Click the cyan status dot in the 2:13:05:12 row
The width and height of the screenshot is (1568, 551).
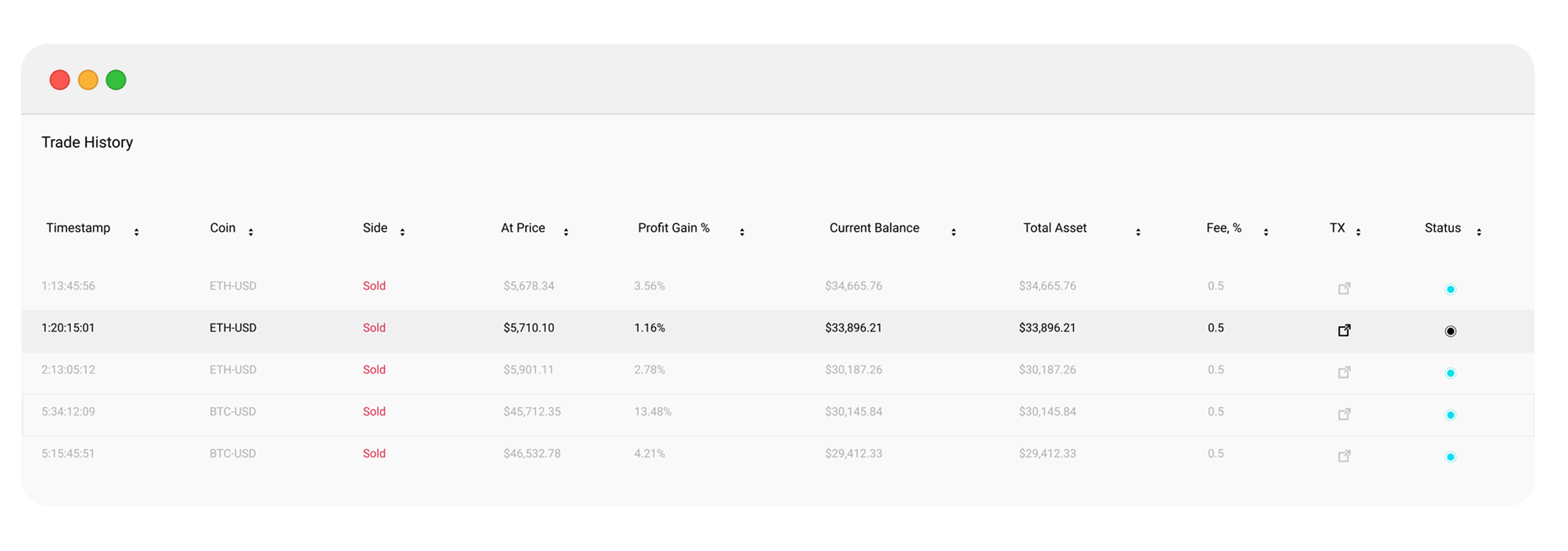click(x=1450, y=373)
